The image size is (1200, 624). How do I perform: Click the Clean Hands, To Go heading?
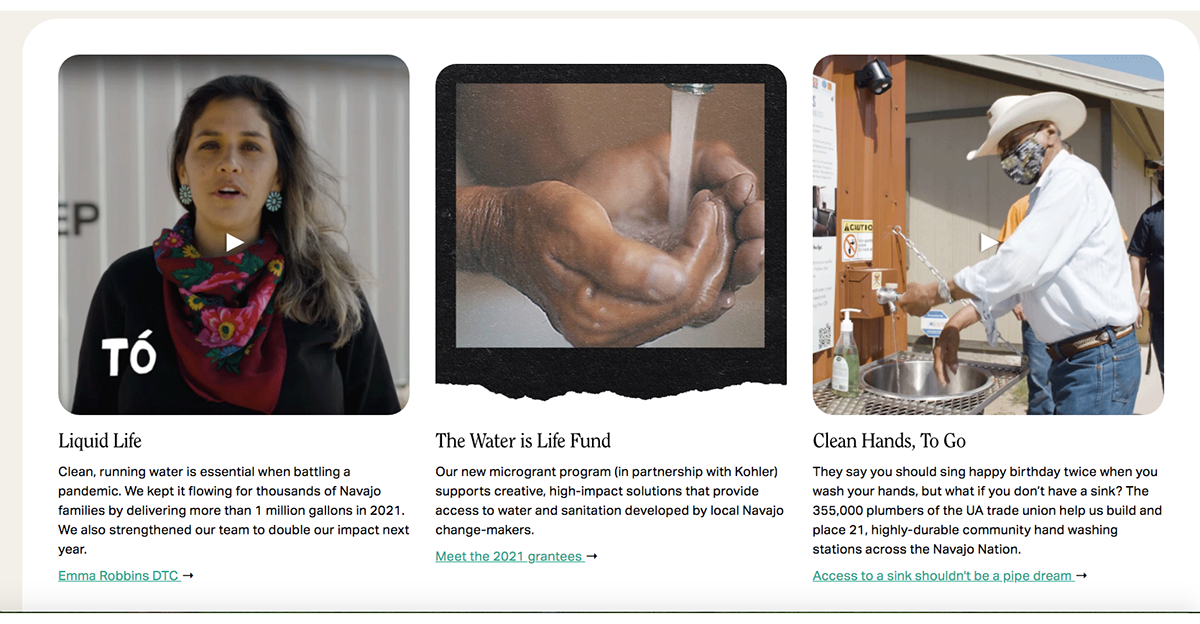889,441
